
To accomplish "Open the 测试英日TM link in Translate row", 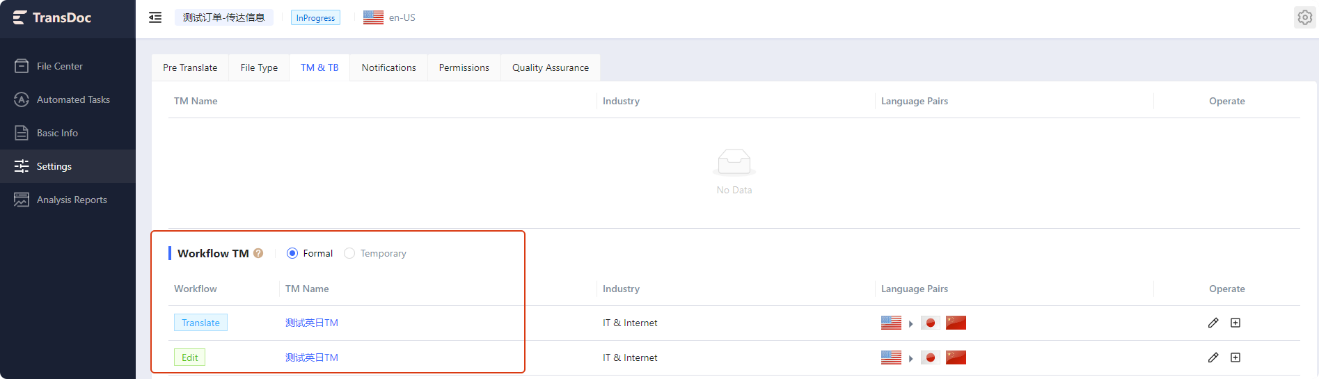I will coord(312,323).
